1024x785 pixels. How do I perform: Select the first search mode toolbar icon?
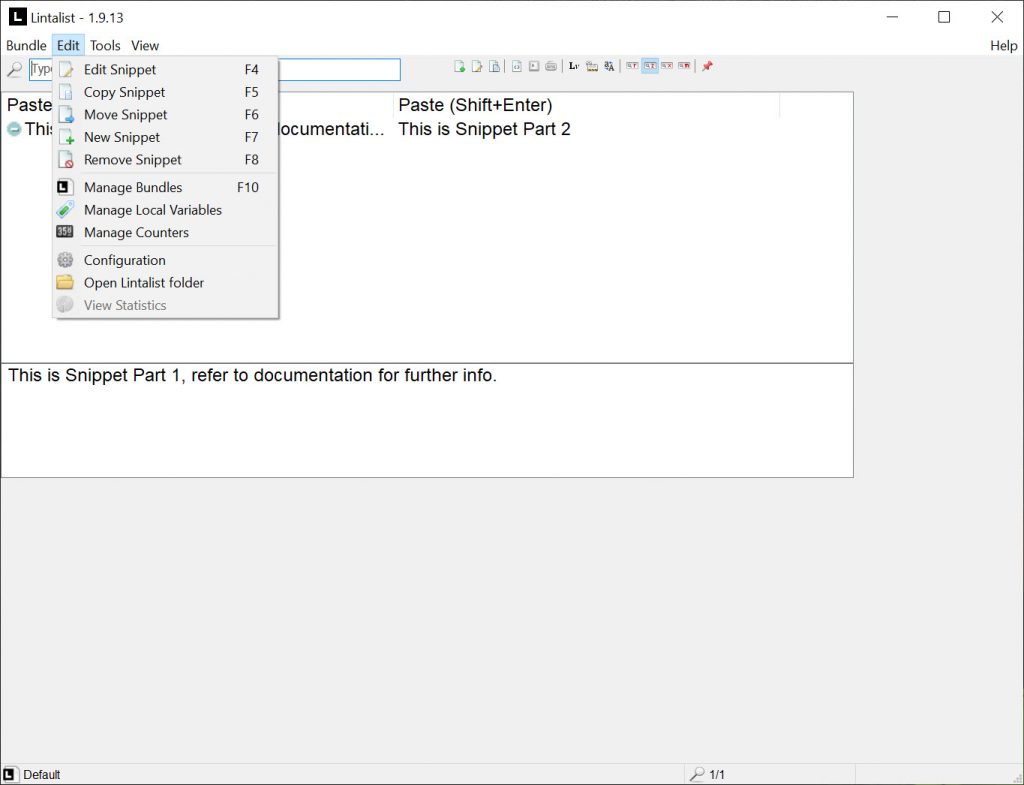(632, 66)
